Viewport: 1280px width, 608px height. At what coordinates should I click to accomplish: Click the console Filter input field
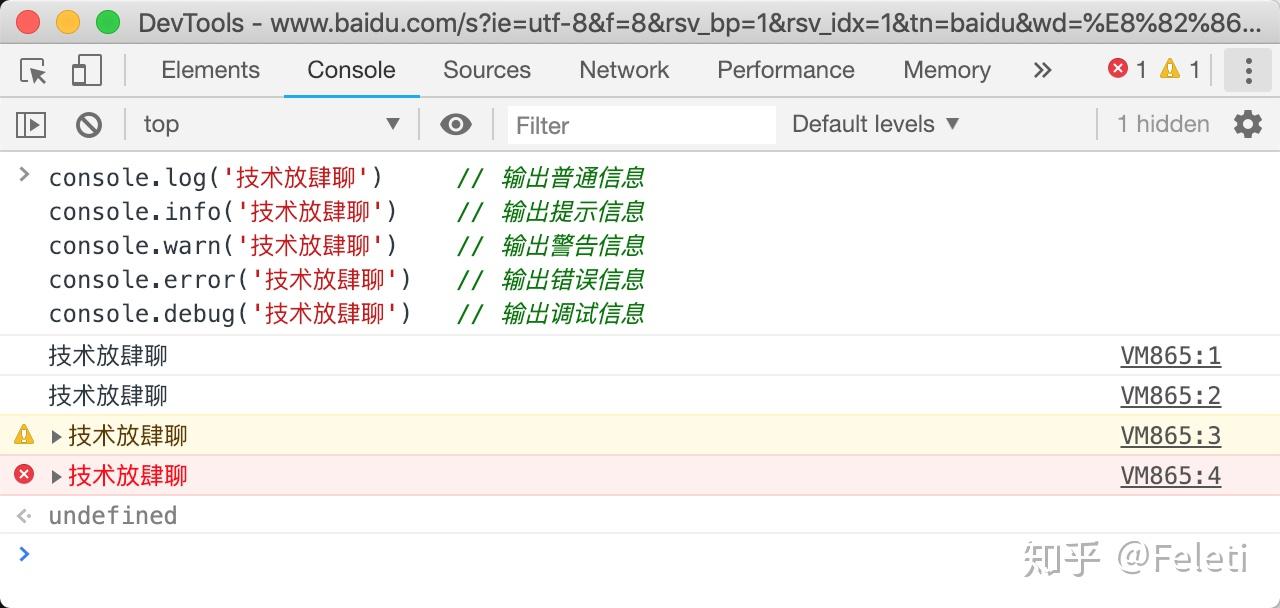pos(642,125)
